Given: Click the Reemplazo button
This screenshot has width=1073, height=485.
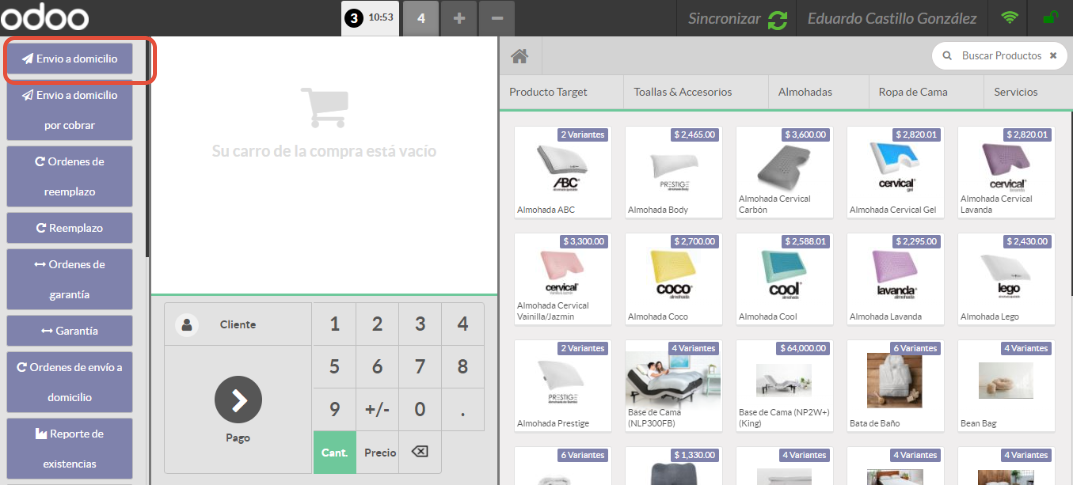Looking at the screenshot, I should click(x=70, y=228).
